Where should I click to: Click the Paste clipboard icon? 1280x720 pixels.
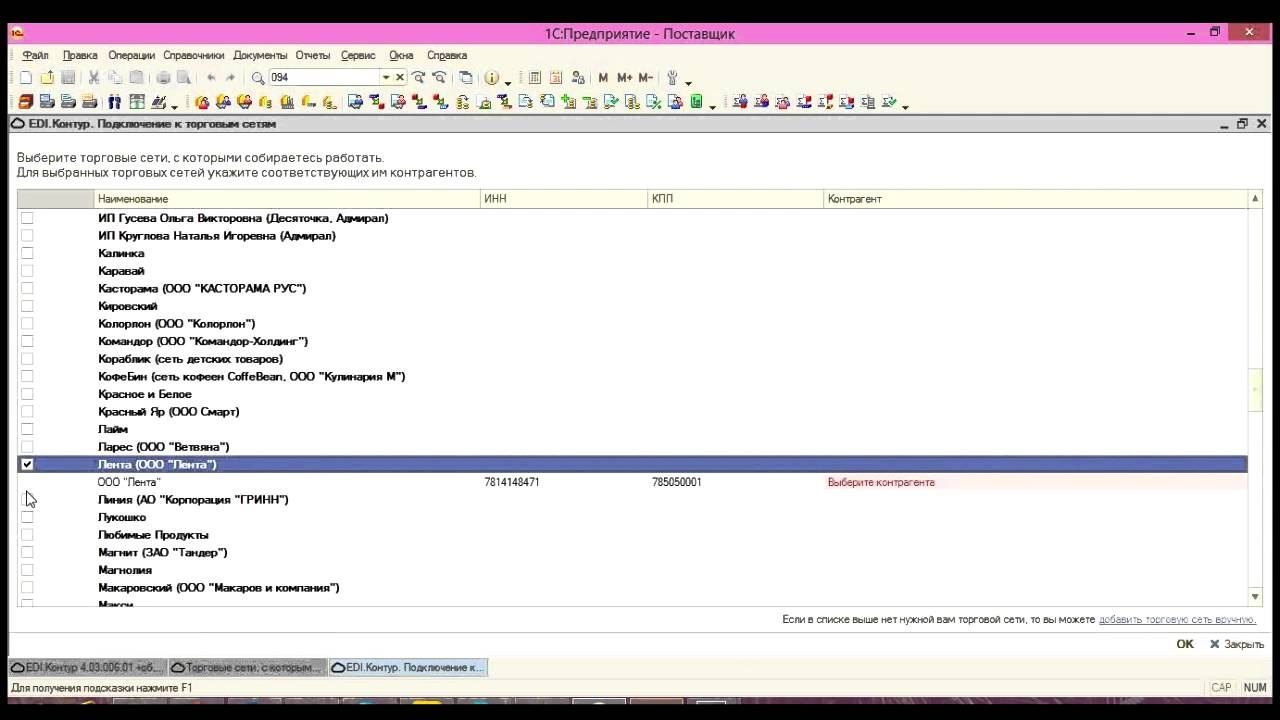(x=136, y=78)
